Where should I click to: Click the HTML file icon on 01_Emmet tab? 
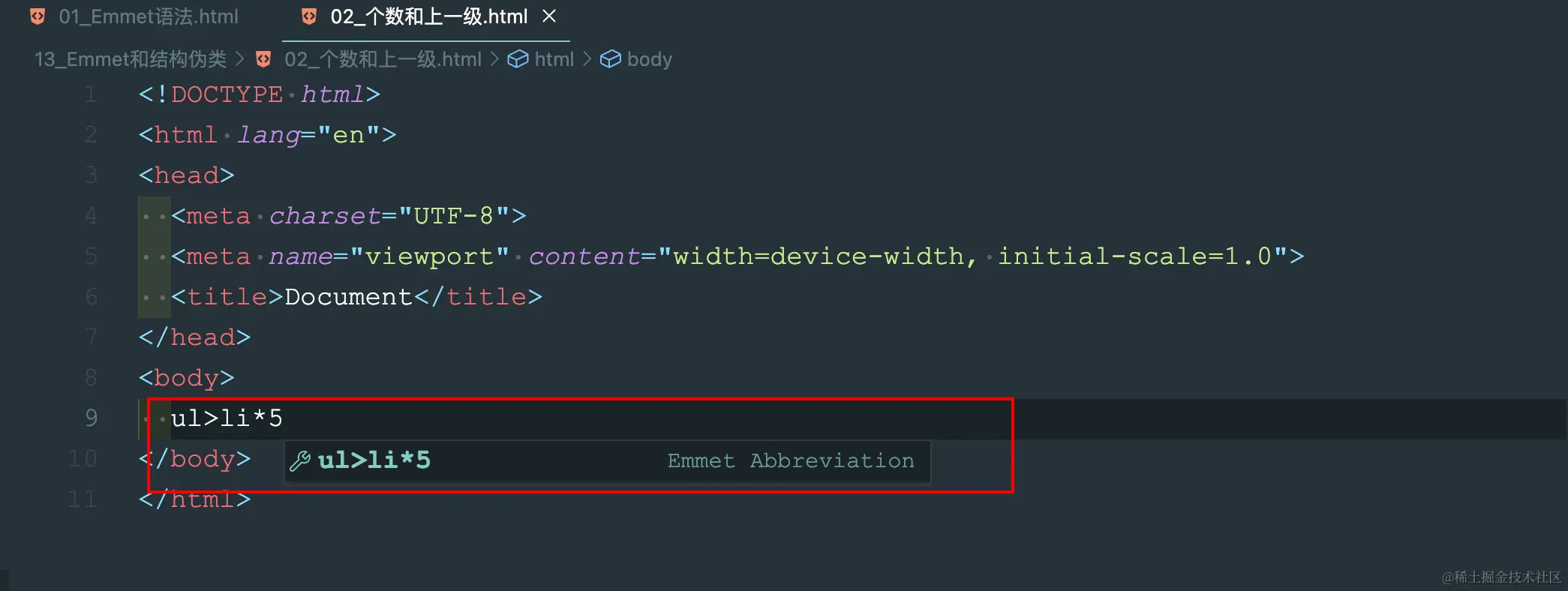point(38,16)
